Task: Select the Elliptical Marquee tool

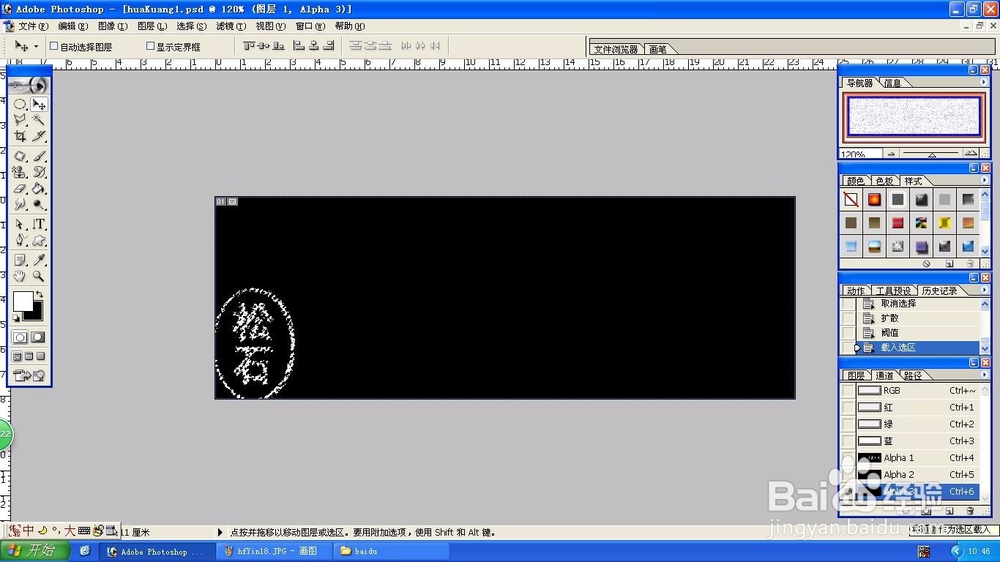Action: tap(20, 104)
